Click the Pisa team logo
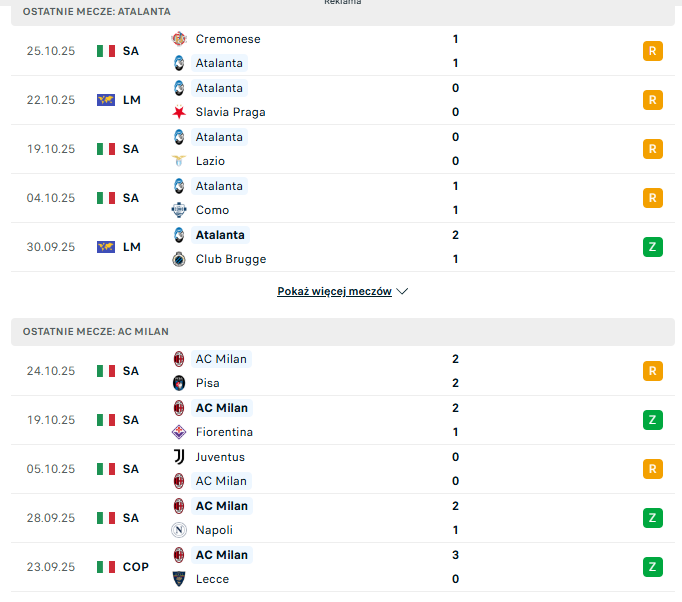Screen dimensions: 682x602 click(x=179, y=383)
